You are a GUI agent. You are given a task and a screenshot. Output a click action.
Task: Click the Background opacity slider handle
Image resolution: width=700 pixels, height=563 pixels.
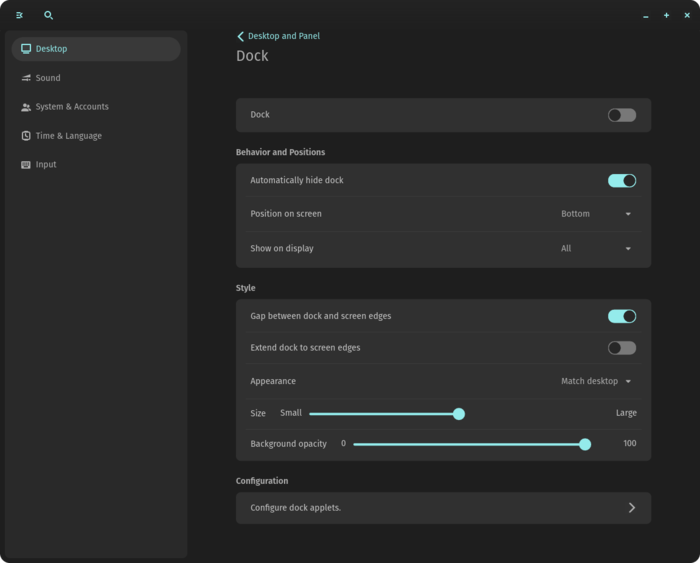click(x=584, y=444)
